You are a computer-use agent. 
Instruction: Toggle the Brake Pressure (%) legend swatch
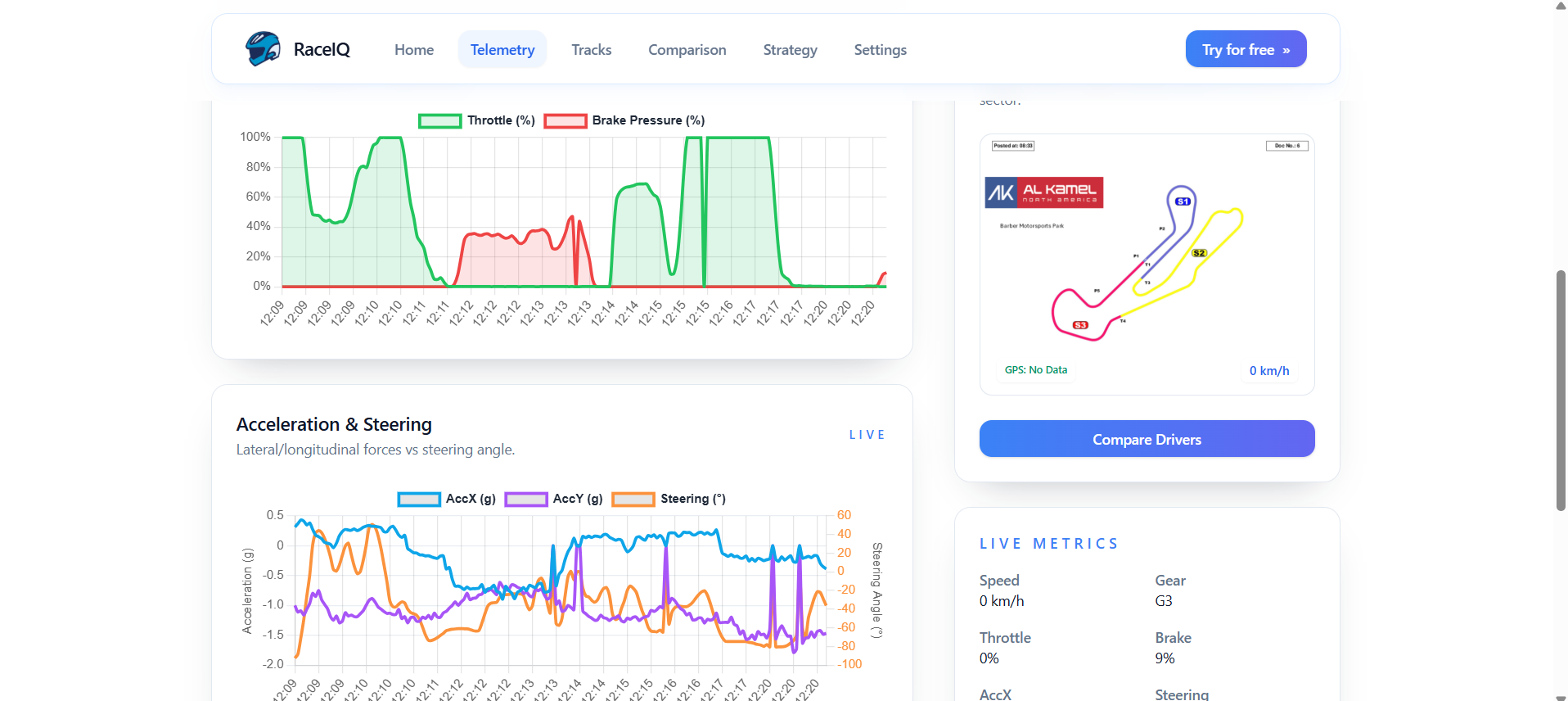coord(565,121)
